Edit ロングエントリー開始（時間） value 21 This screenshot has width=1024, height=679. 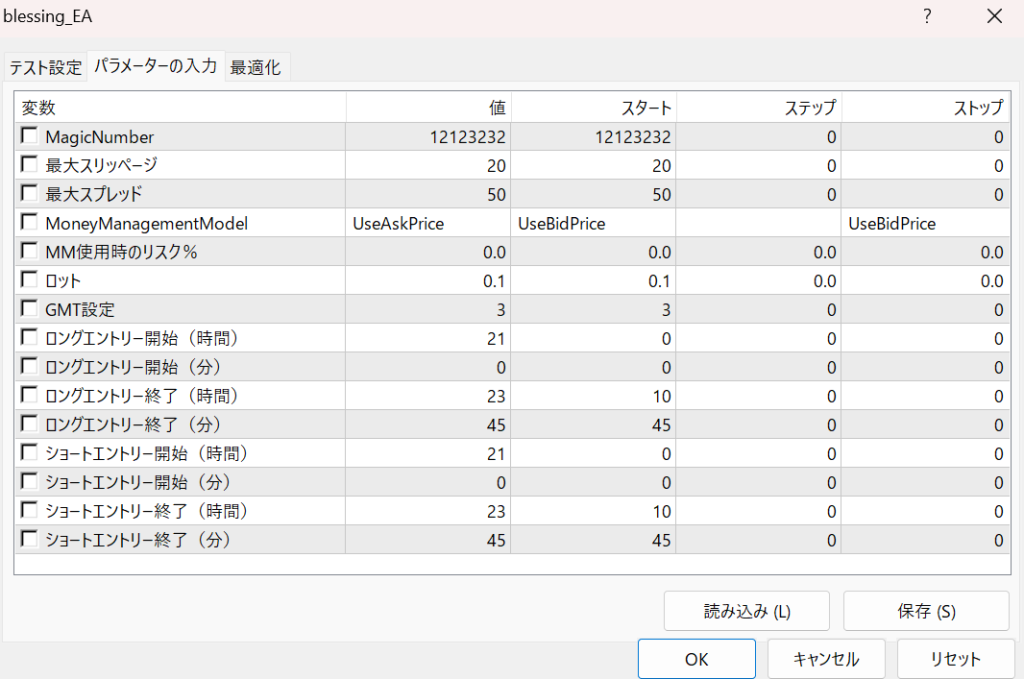coord(428,339)
